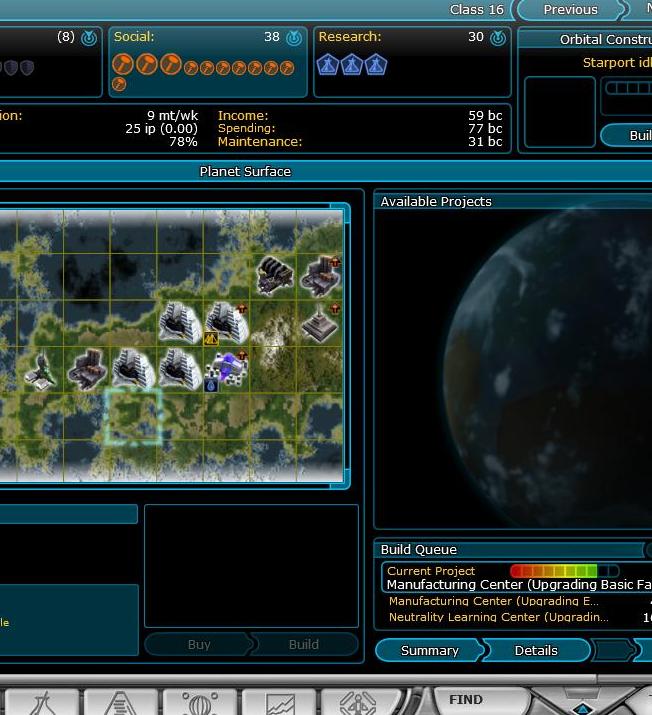Click the current project progress bar
Screen dimensions: 652x715
pos(564,570)
